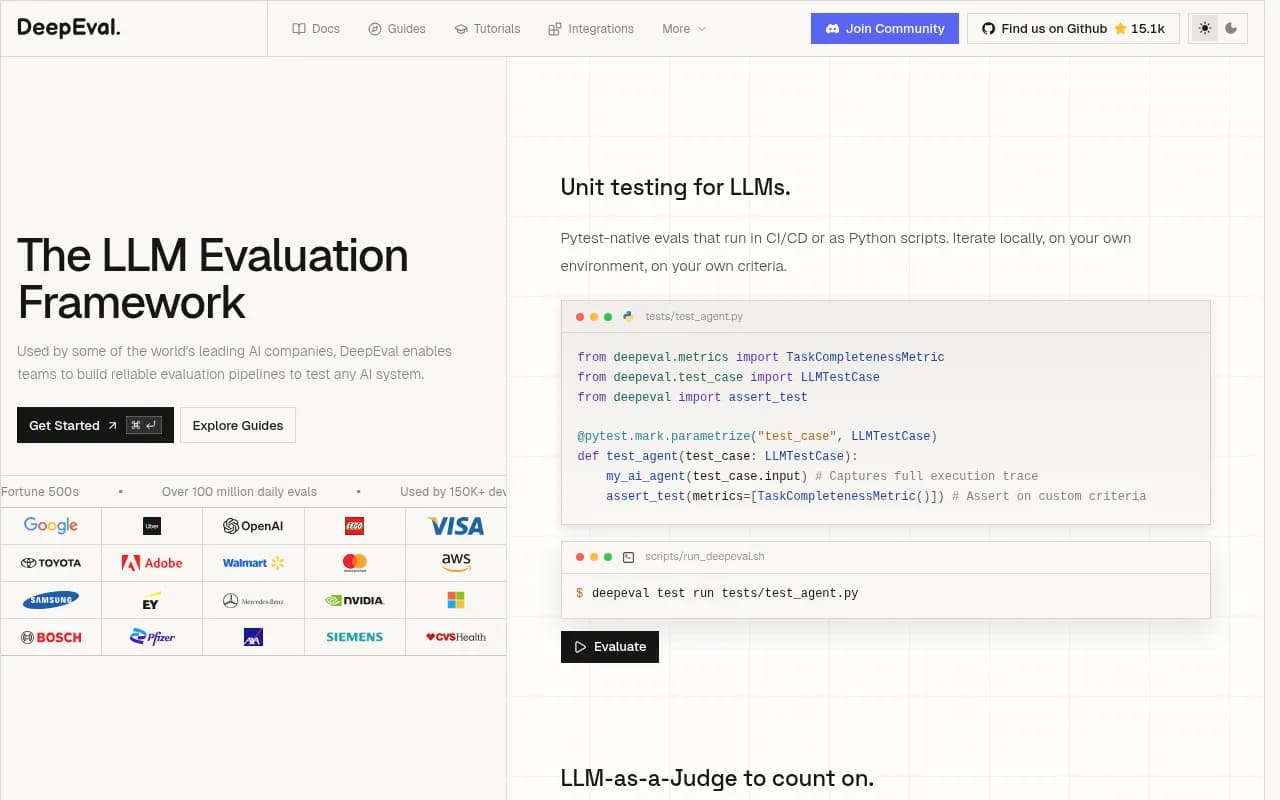Click the 'Used by some of the world's leading' paragraph

tap(235, 363)
